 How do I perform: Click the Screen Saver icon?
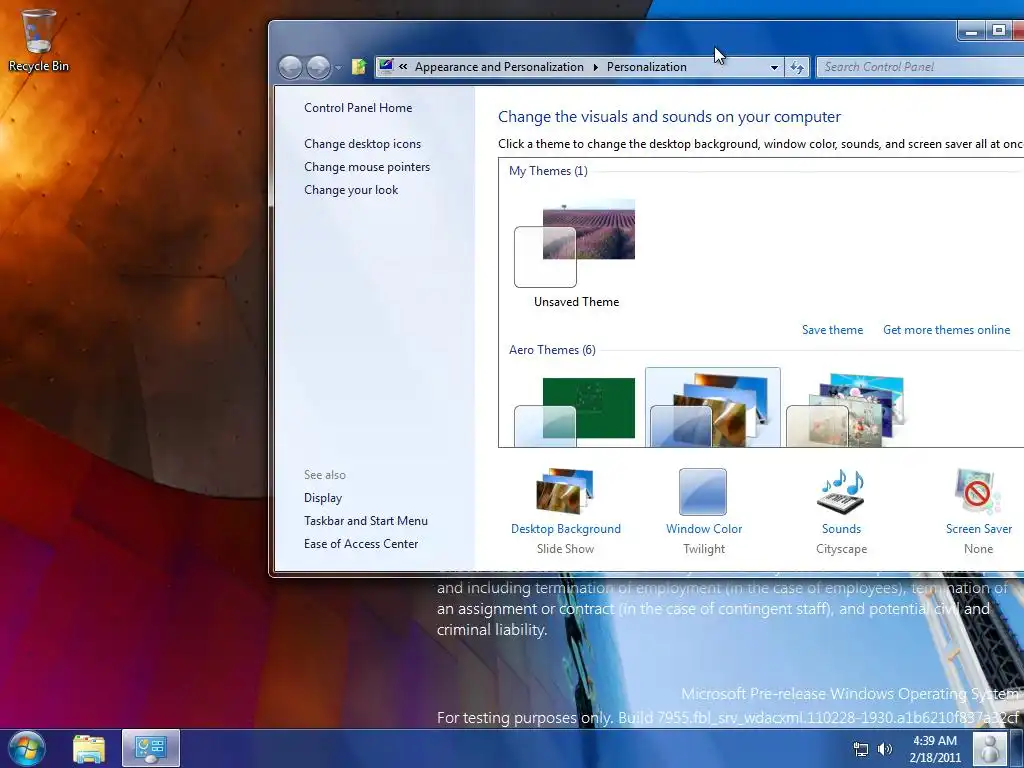(978, 492)
